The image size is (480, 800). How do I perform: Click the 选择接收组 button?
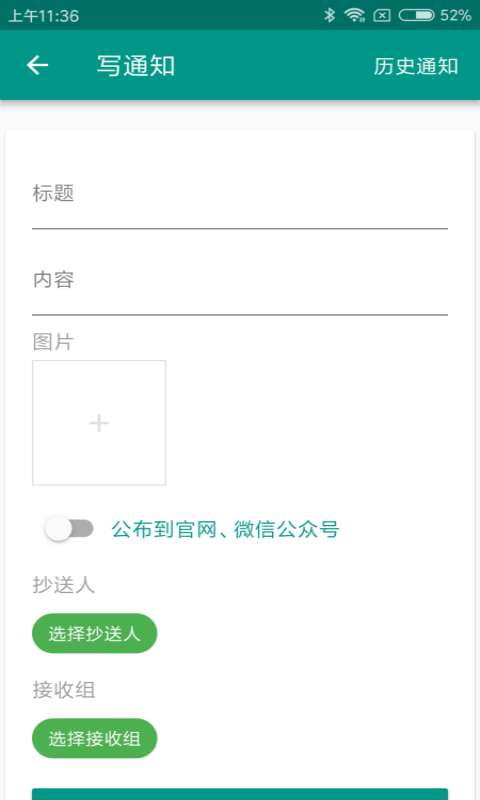pos(94,738)
